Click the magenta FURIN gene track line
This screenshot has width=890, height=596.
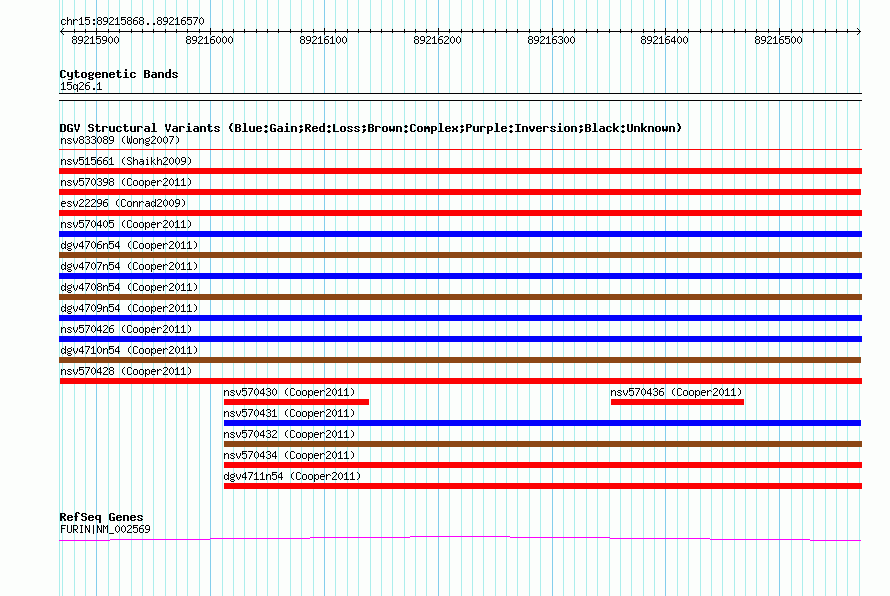[x=460, y=538]
